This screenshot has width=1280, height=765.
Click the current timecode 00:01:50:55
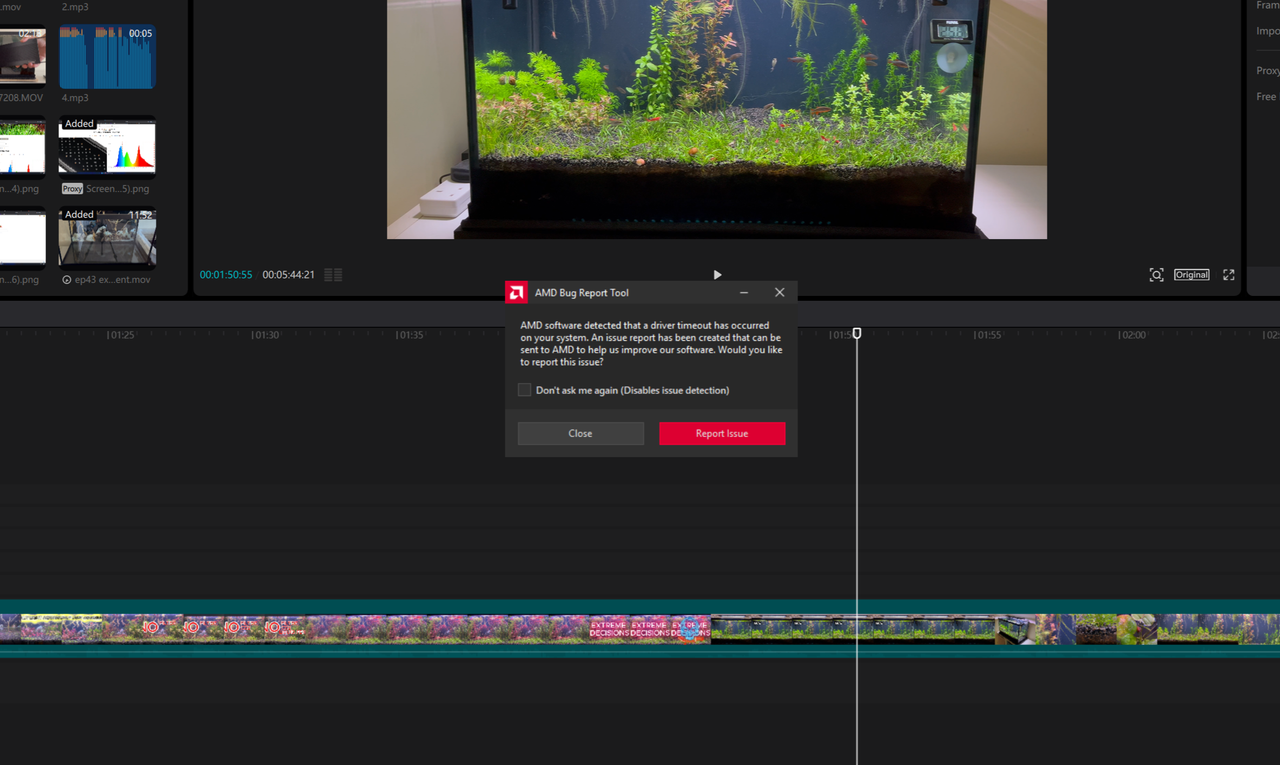tap(226, 275)
